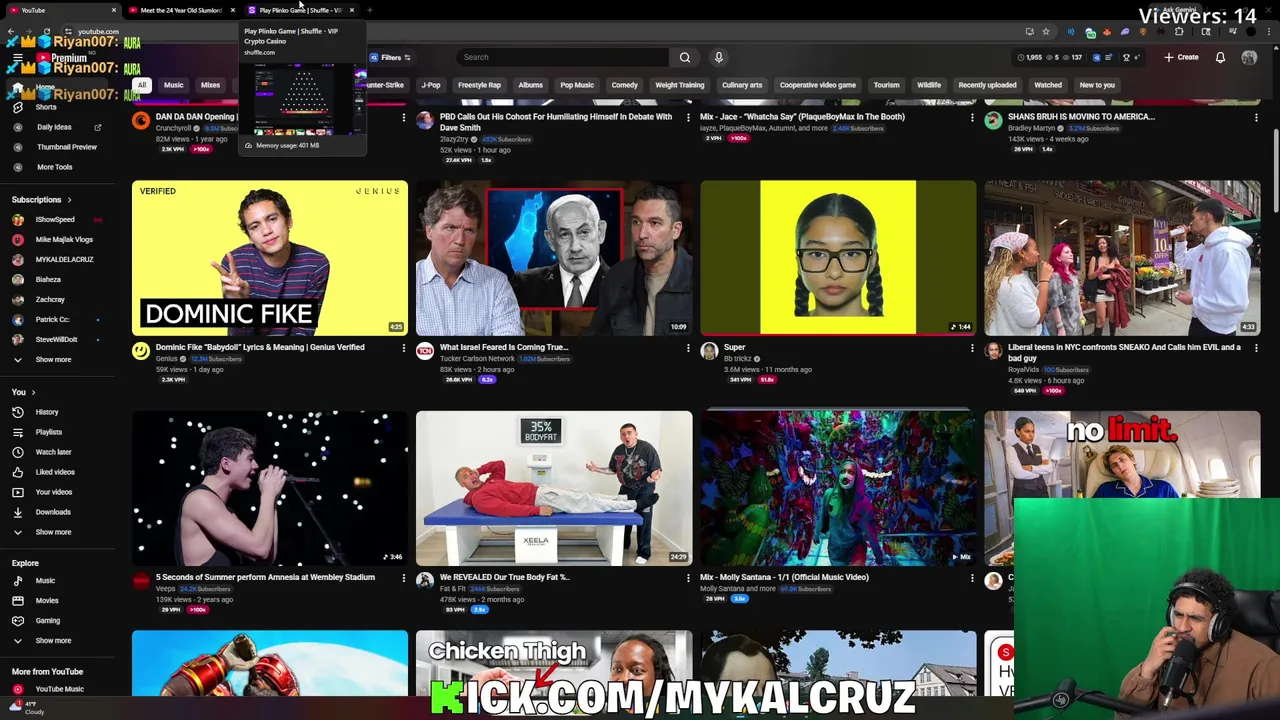
Task: Select the Freestyle Rap chip
Action: point(479,85)
